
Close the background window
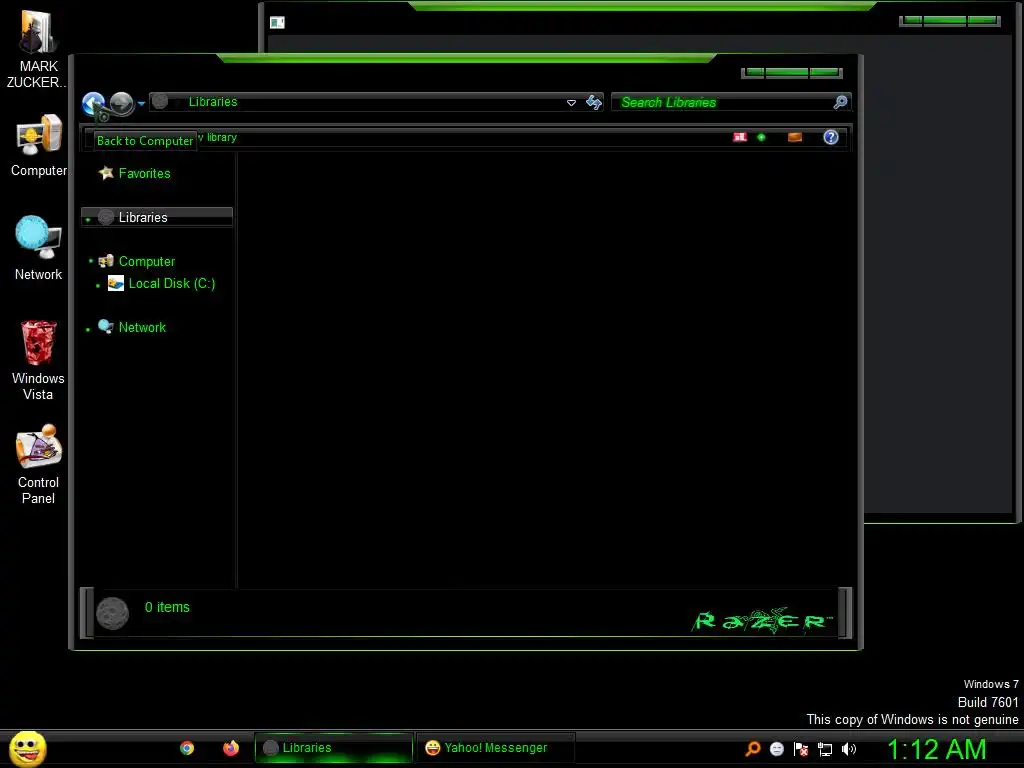[982, 21]
